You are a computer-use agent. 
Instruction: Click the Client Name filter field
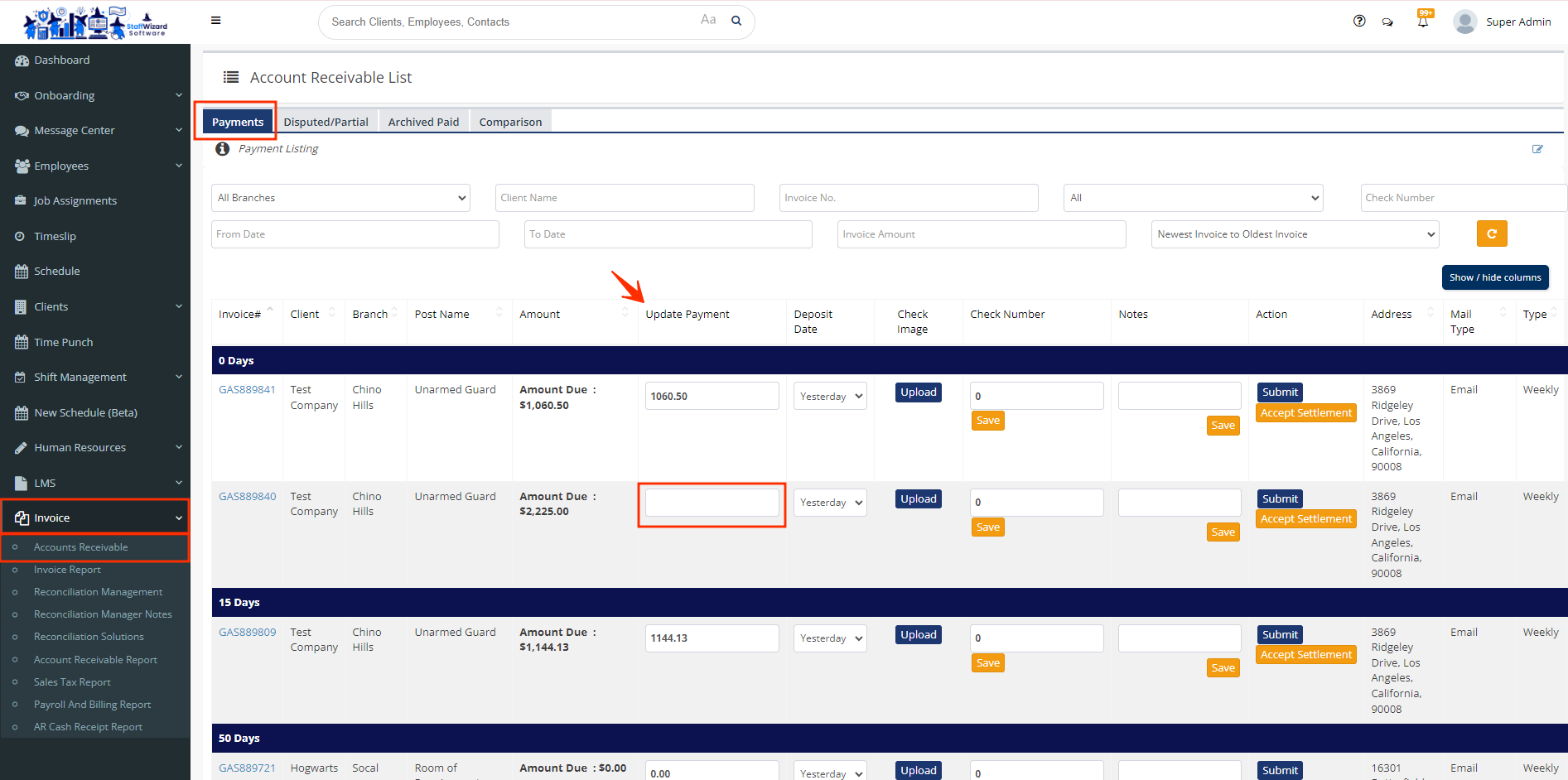[625, 198]
